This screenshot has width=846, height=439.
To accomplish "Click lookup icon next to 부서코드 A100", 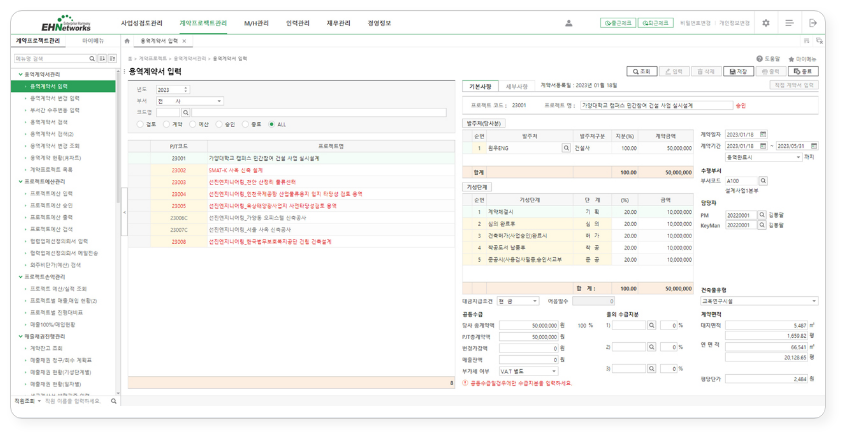I will 763,181.
